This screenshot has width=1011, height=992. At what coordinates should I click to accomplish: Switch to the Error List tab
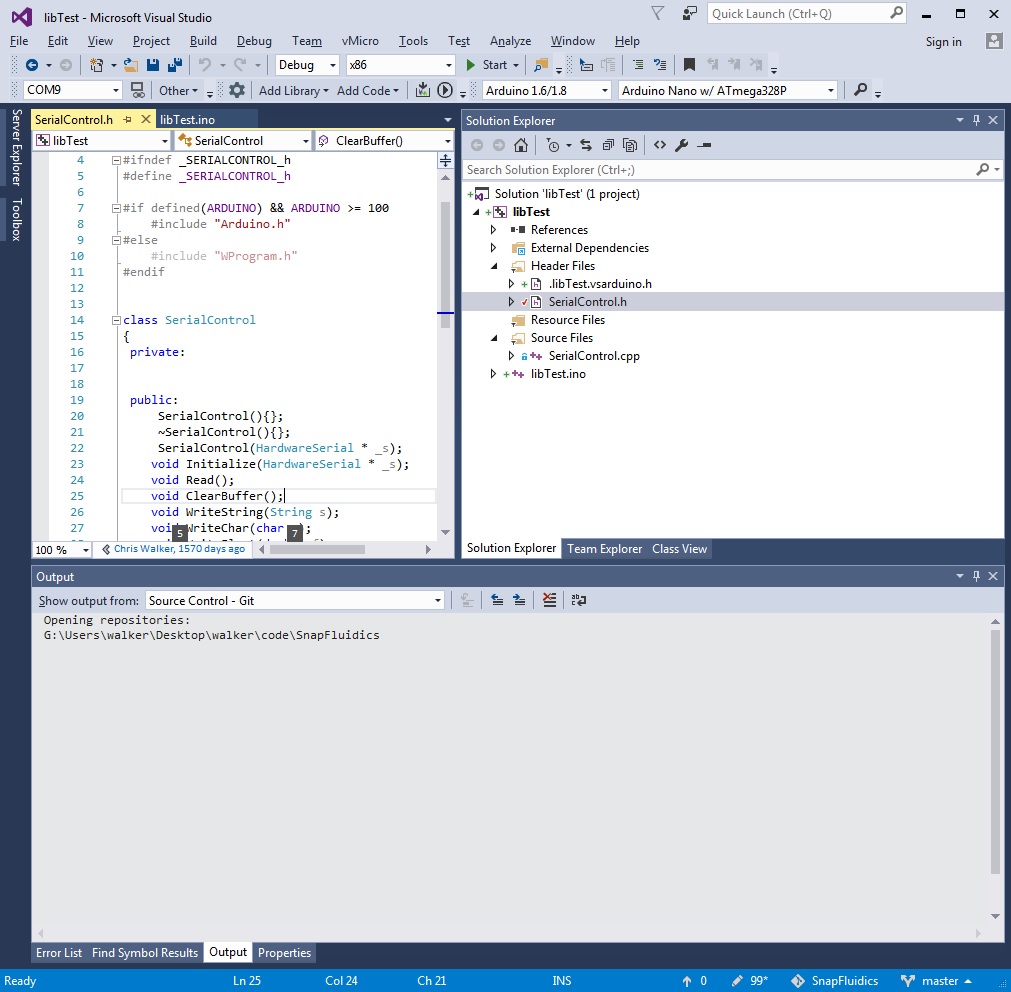(x=59, y=953)
